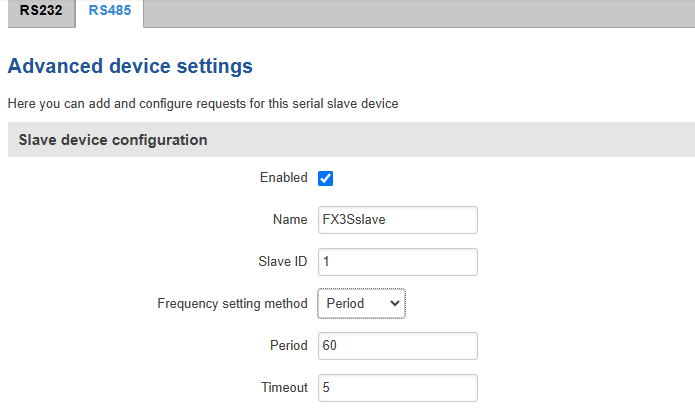The height and width of the screenshot is (411, 695).
Task: Open the Frequency setting method dropdown
Action: [x=361, y=304]
